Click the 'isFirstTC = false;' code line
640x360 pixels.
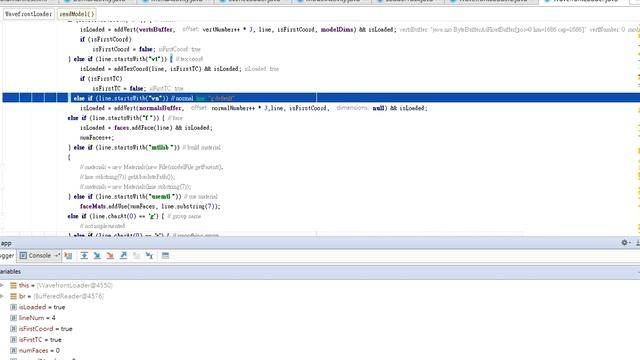(119, 88)
